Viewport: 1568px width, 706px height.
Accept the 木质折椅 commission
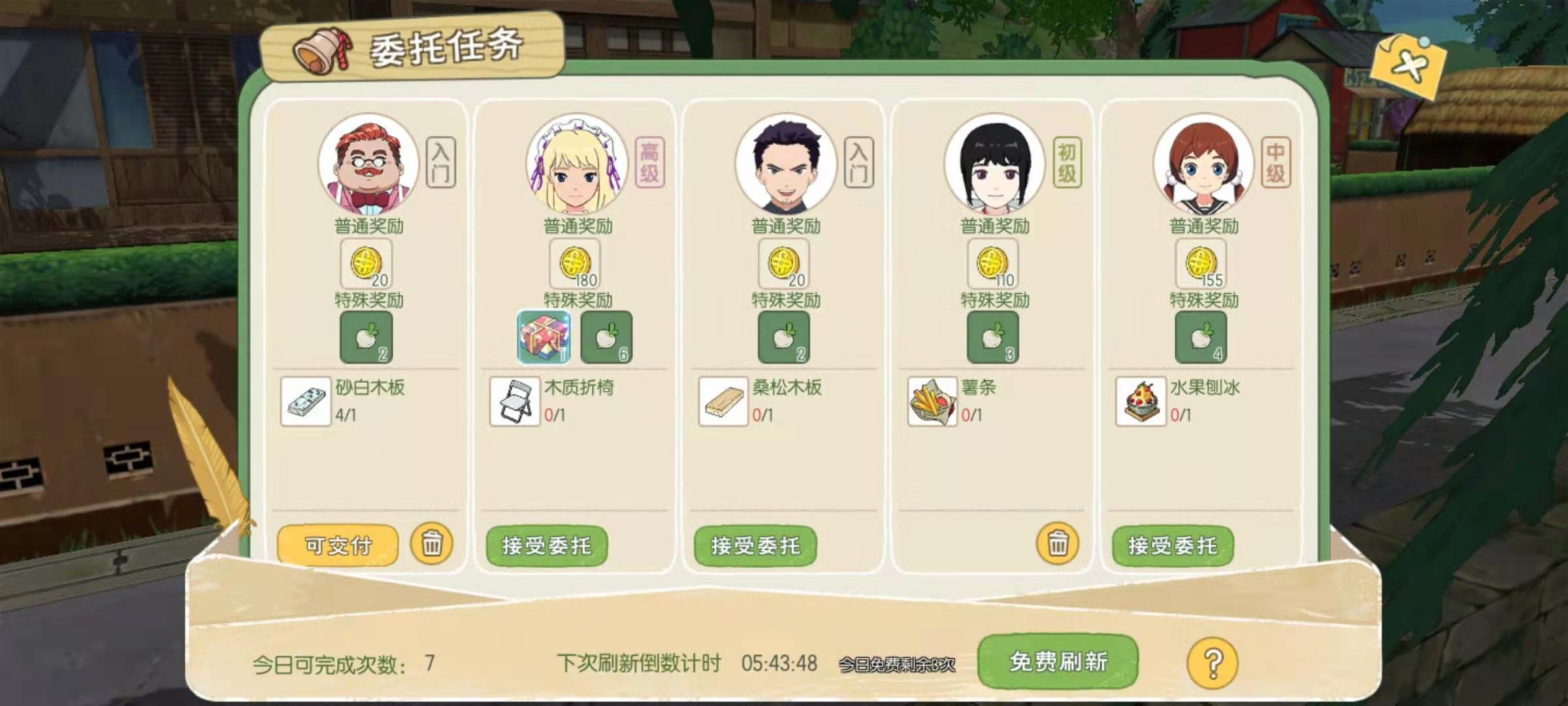[547, 545]
